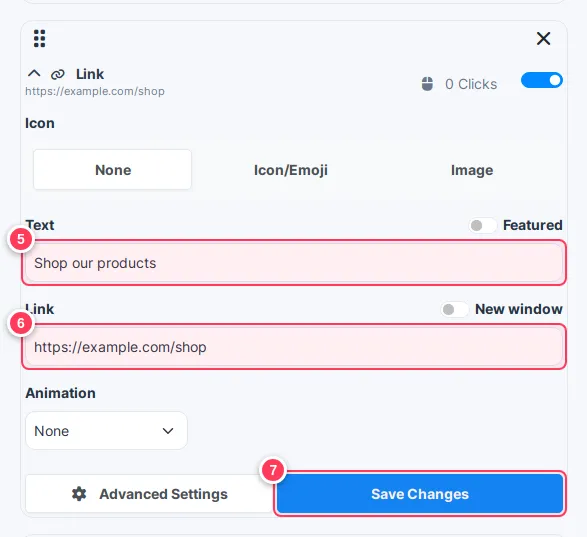Grab the six-dot drag handle icon
Image resolution: width=587 pixels, height=537 pixels.
tap(39, 39)
